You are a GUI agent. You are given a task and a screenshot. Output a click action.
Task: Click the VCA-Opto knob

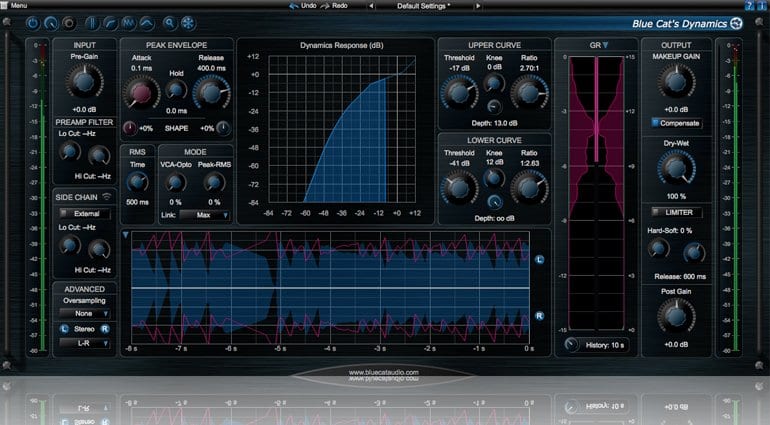(175, 183)
